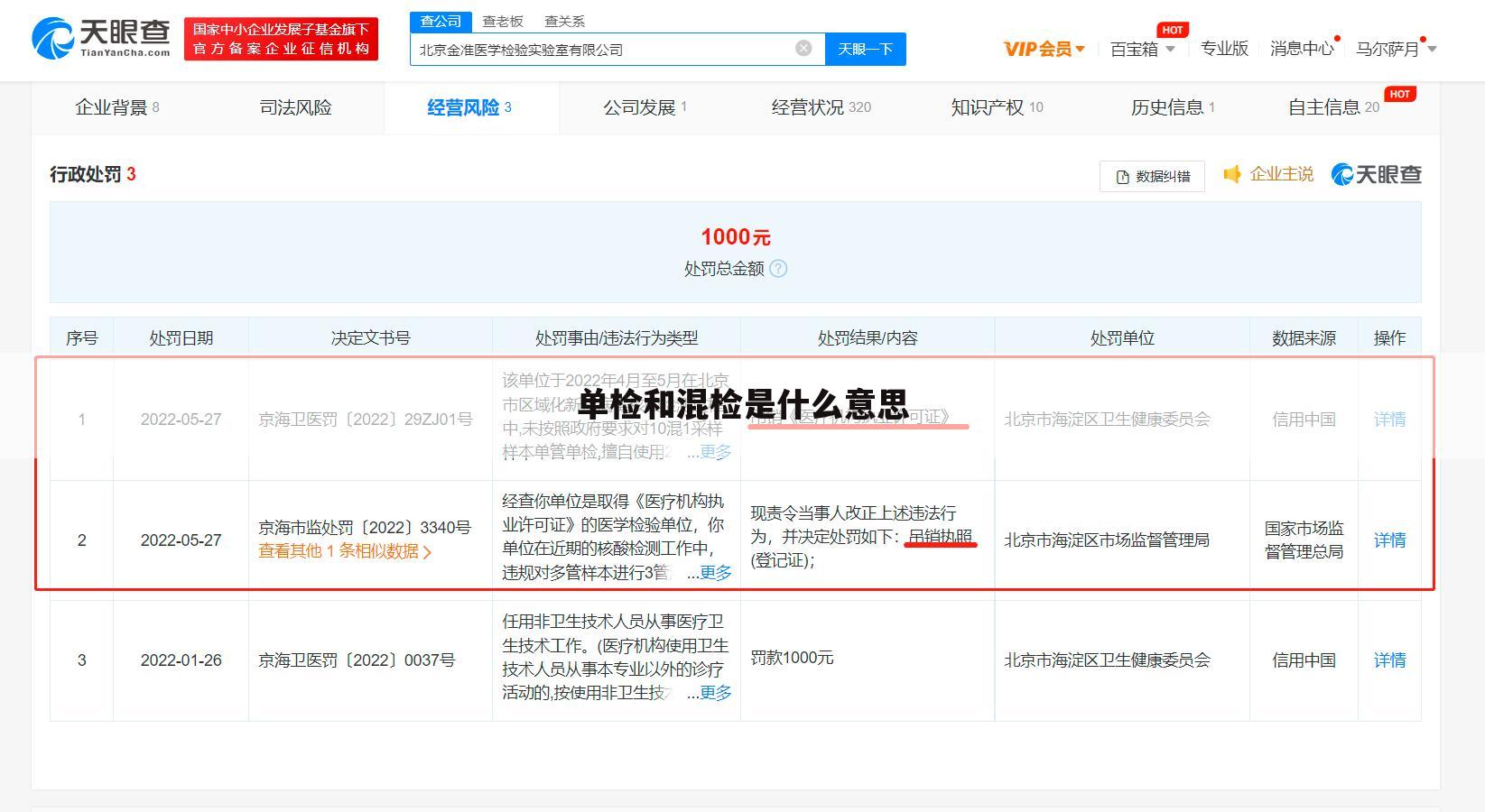
Task: Open the VIP会员 dropdown
Action: tap(1044, 49)
